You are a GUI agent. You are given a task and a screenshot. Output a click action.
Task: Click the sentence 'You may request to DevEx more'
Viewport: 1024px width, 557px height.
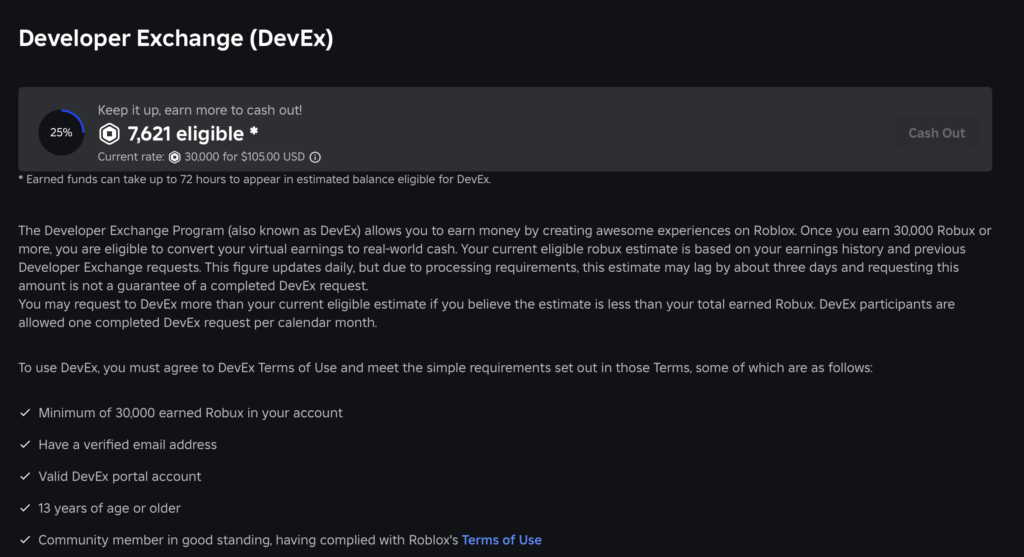click(487, 313)
